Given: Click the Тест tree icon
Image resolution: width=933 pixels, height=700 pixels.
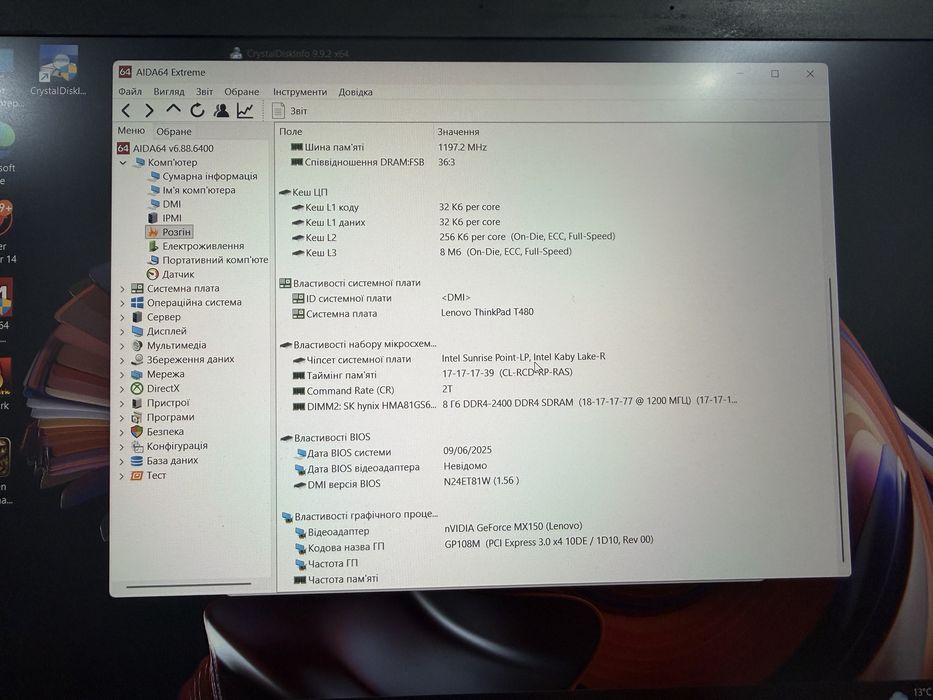Looking at the screenshot, I should pyautogui.click(x=137, y=476).
